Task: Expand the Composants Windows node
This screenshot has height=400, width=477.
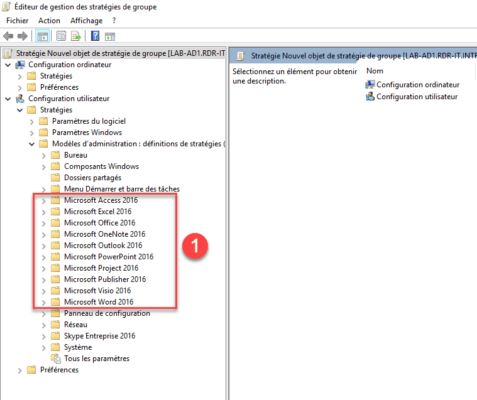Action: (44, 167)
